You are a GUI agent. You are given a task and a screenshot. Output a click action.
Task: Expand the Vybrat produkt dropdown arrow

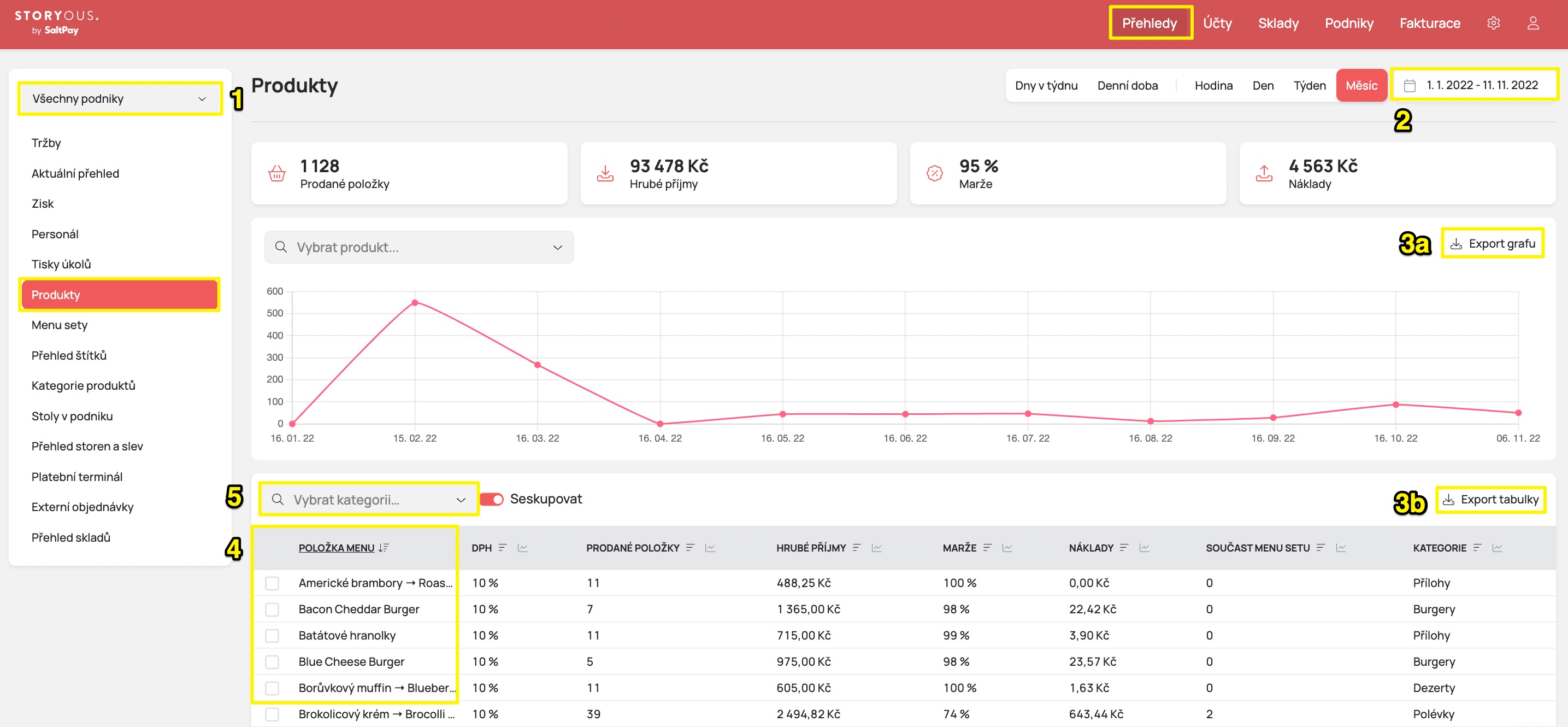coord(558,247)
